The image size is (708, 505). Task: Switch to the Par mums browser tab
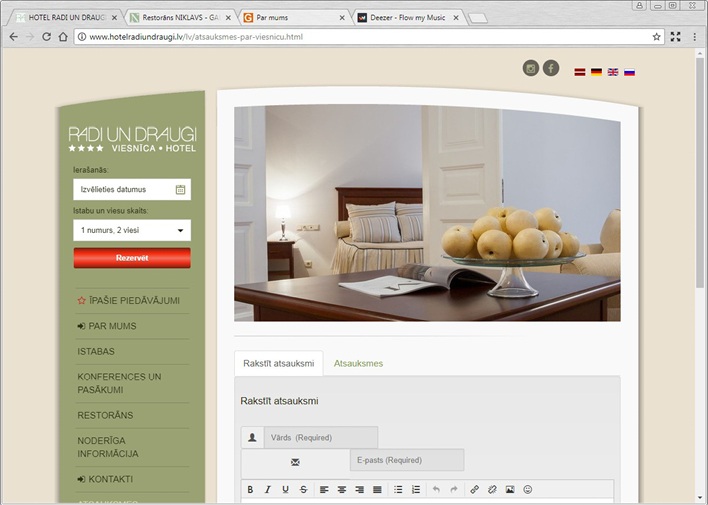click(x=293, y=18)
